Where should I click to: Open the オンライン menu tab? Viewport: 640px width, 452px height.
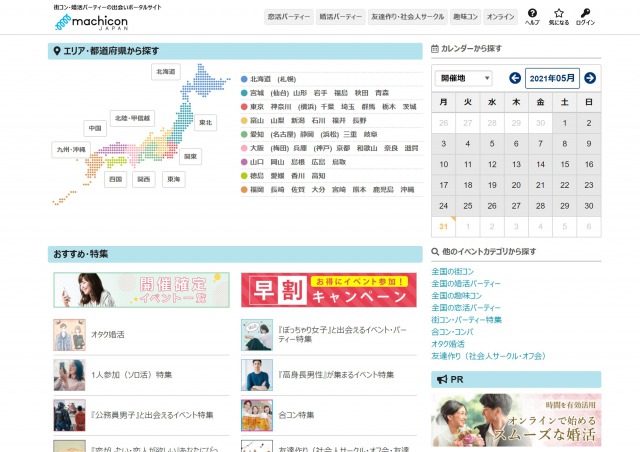(x=500, y=17)
